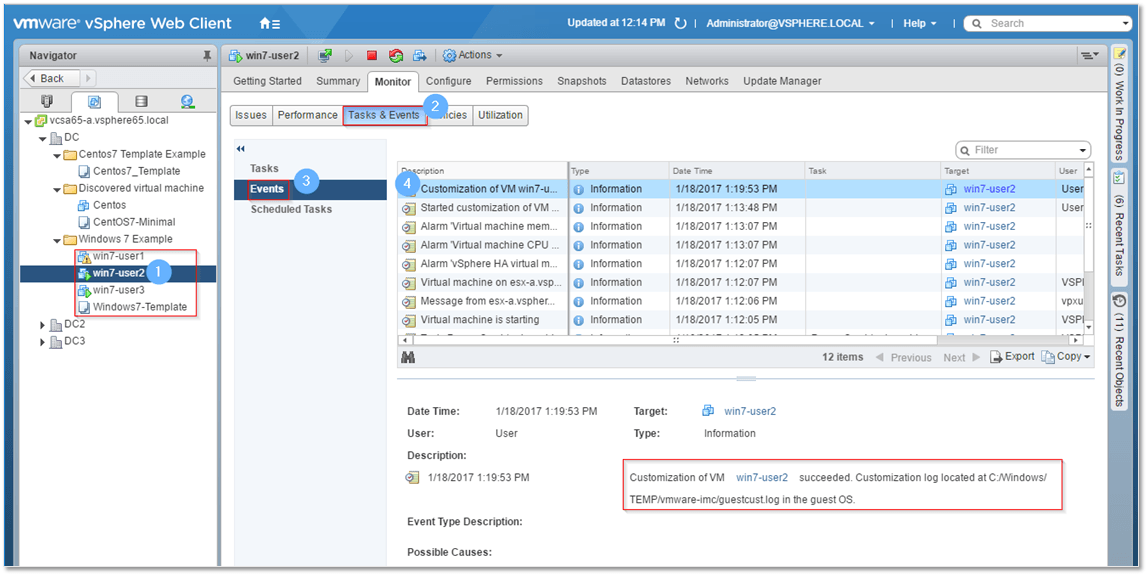Screen dimensions: 1148x576
Task: Open Recent Tasks side panel
Action: click(x=1119, y=228)
